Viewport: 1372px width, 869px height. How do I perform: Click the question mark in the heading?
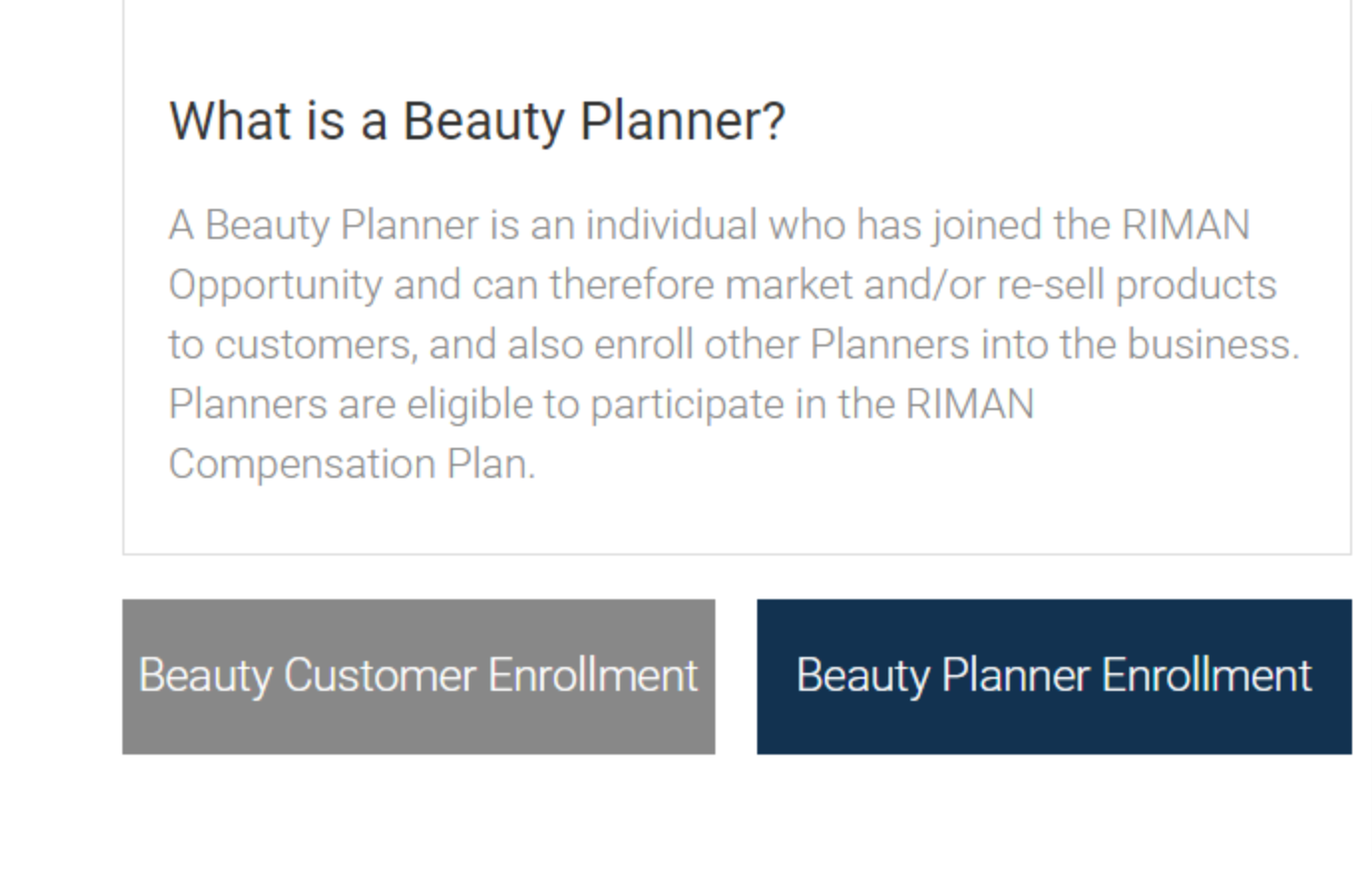(x=774, y=121)
